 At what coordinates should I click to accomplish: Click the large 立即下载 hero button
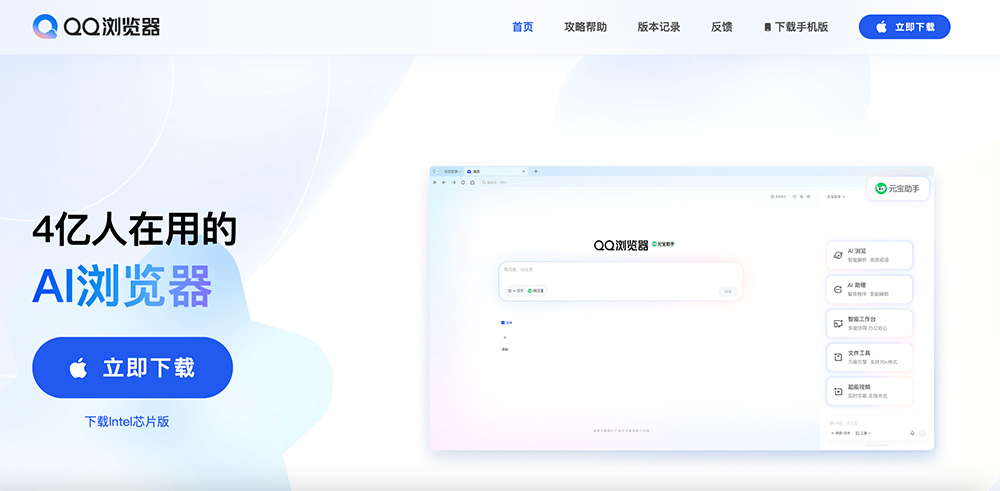[133, 367]
